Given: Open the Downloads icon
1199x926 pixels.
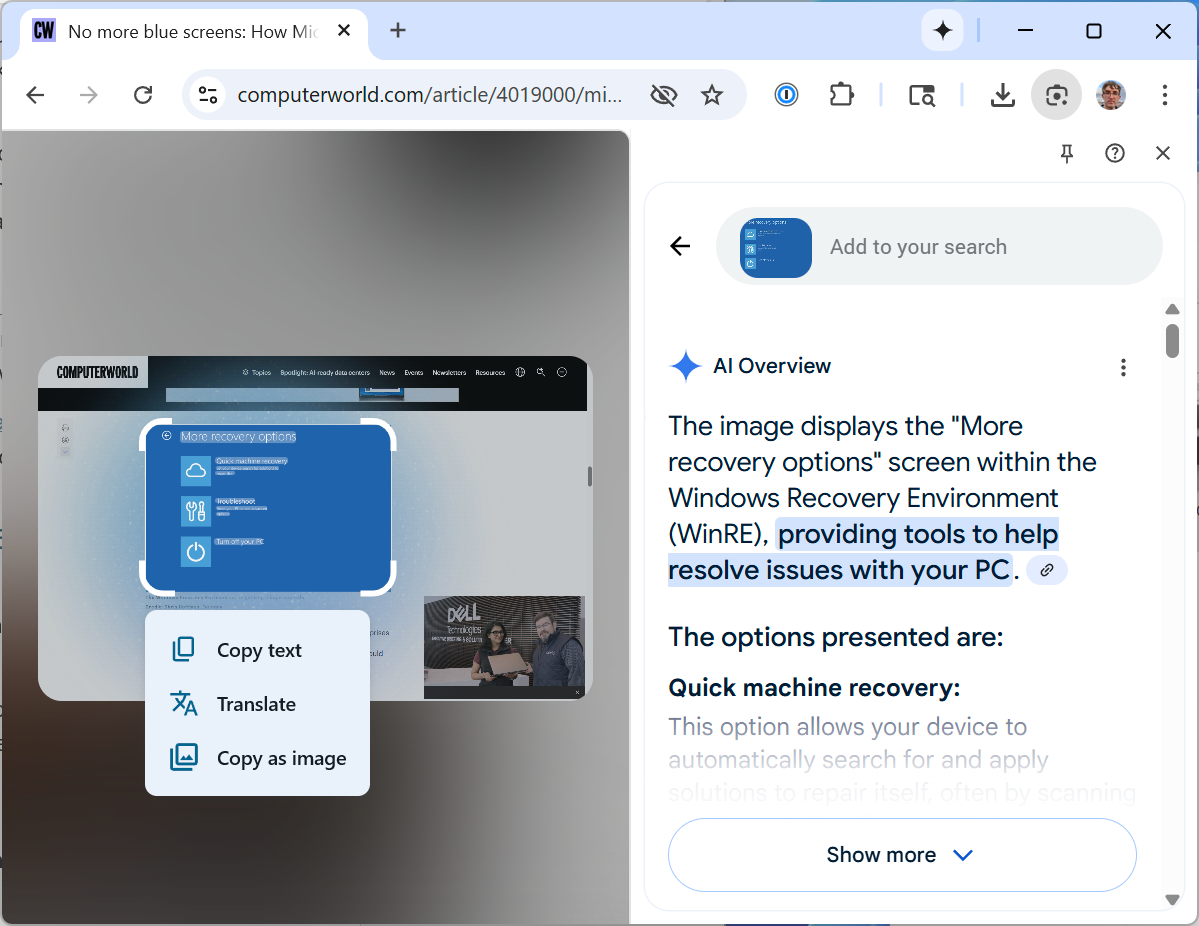Looking at the screenshot, I should click(1002, 95).
